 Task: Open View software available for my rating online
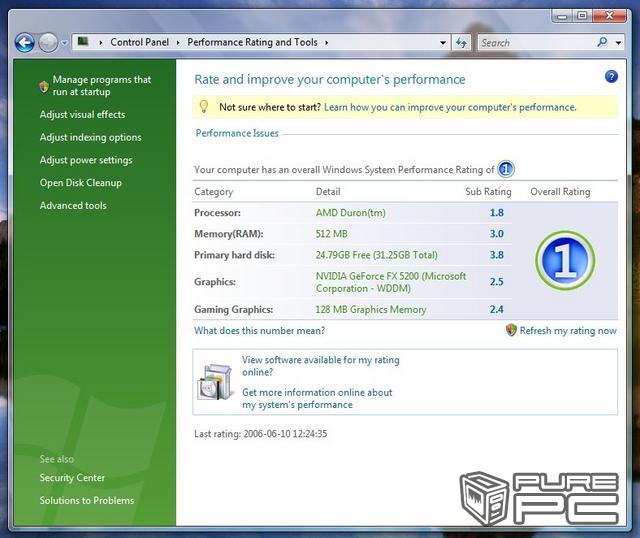(321, 366)
